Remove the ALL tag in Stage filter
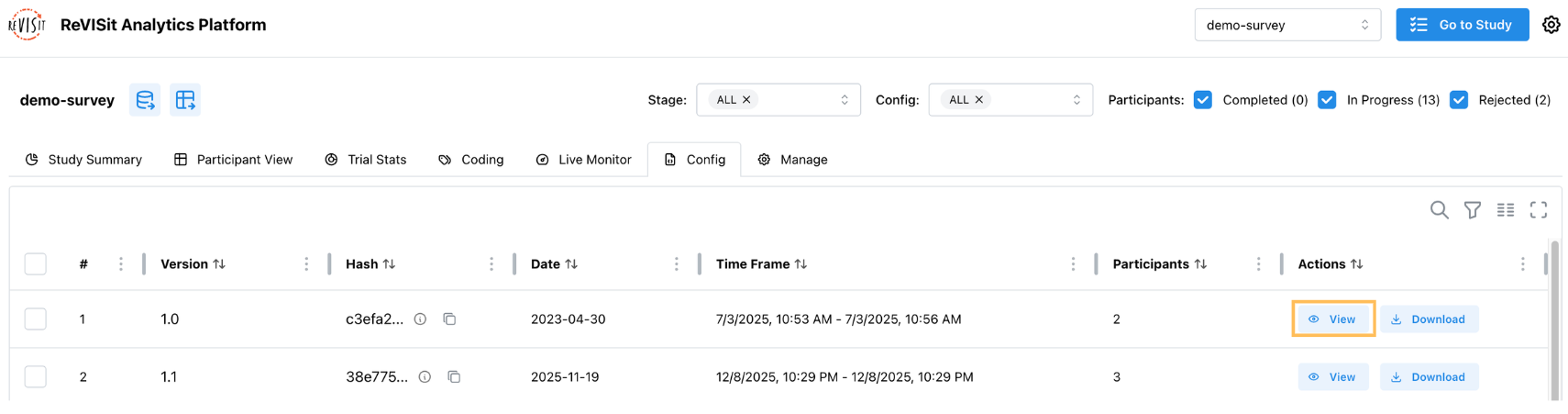1568x414 pixels. click(x=746, y=100)
